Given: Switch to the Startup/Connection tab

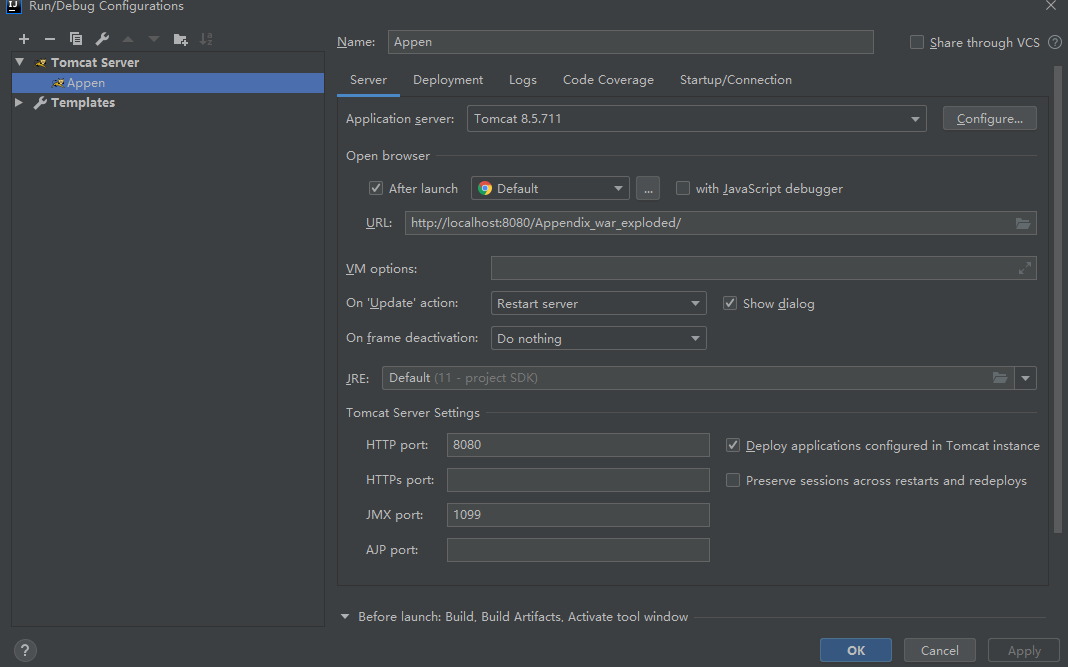Looking at the screenshot, I should click(736, 80).
